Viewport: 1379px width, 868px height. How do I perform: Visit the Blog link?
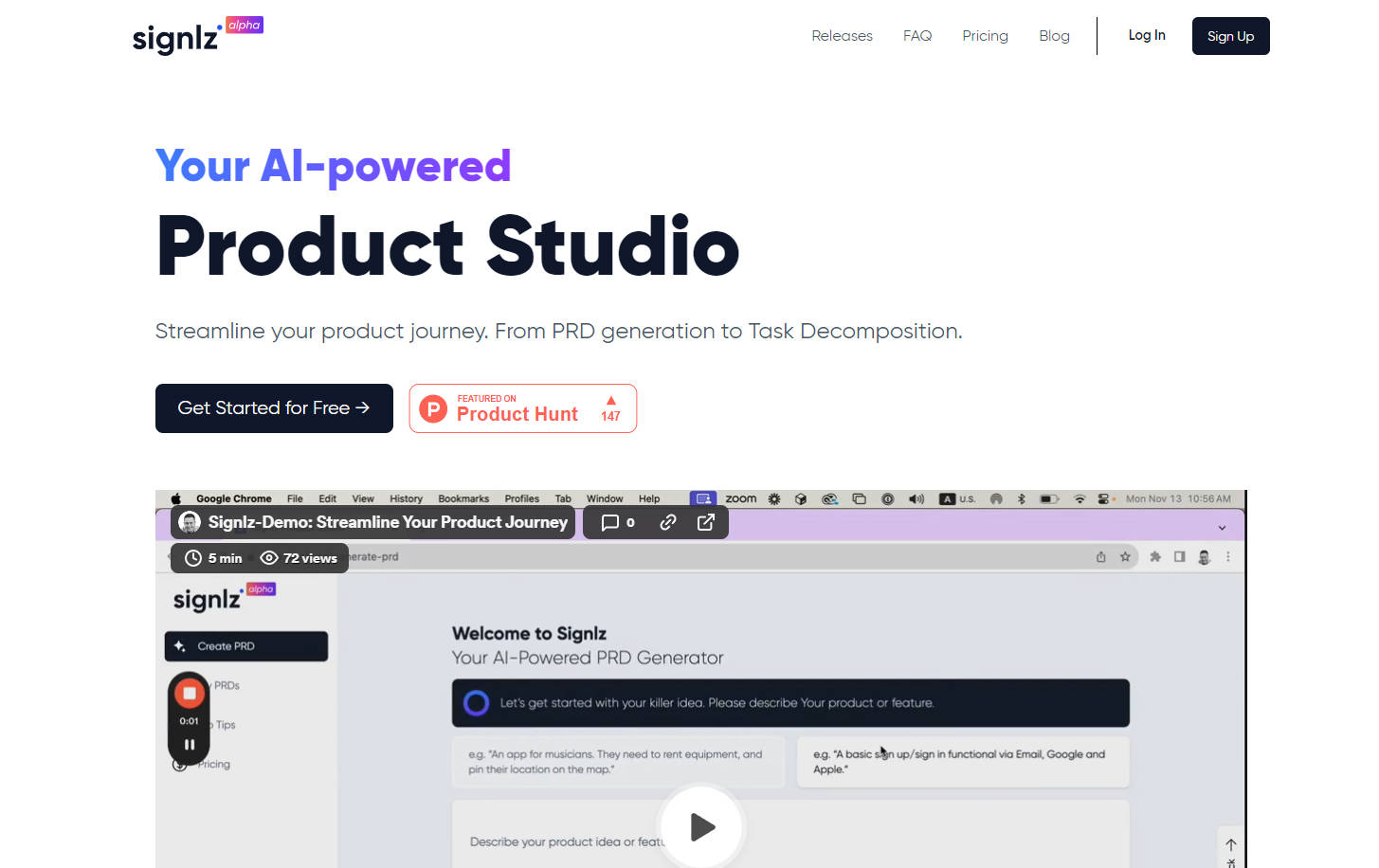point(1054,36)
